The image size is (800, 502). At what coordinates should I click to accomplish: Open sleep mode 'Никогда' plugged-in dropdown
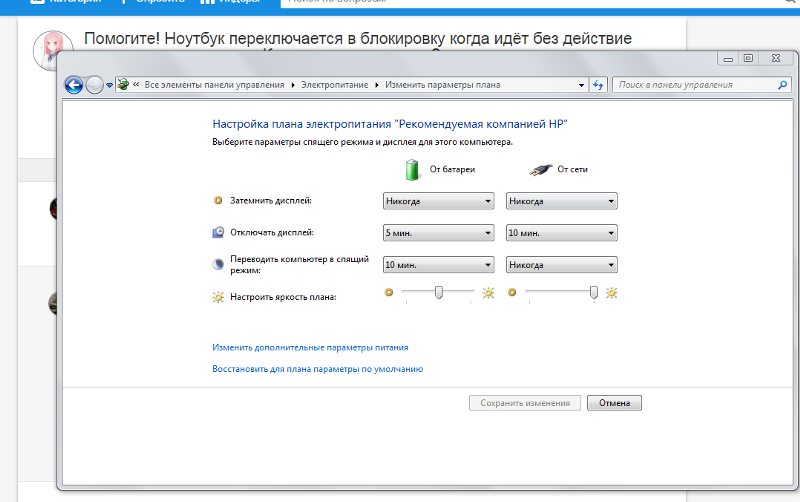pyautogui.click(x=561, y=265)
